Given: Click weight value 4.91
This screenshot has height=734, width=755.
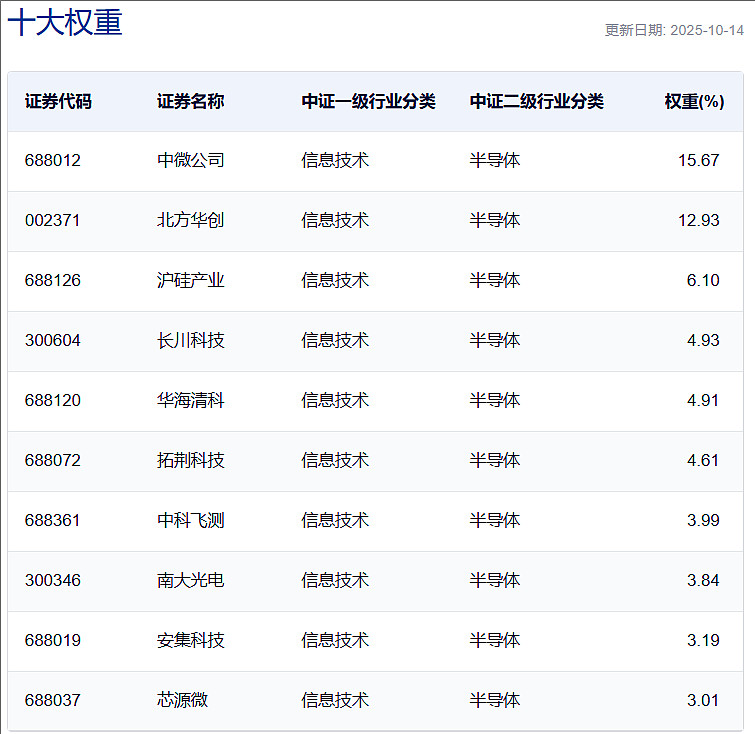Looking at the screenshot, I should tap(703, 400).
